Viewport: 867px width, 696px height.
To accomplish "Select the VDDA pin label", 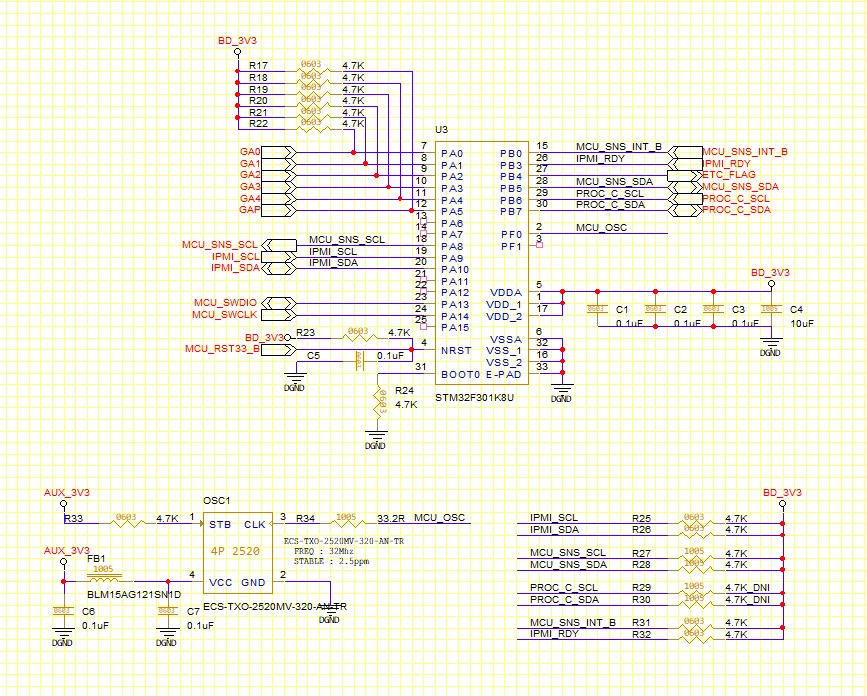I will point(506,292).
